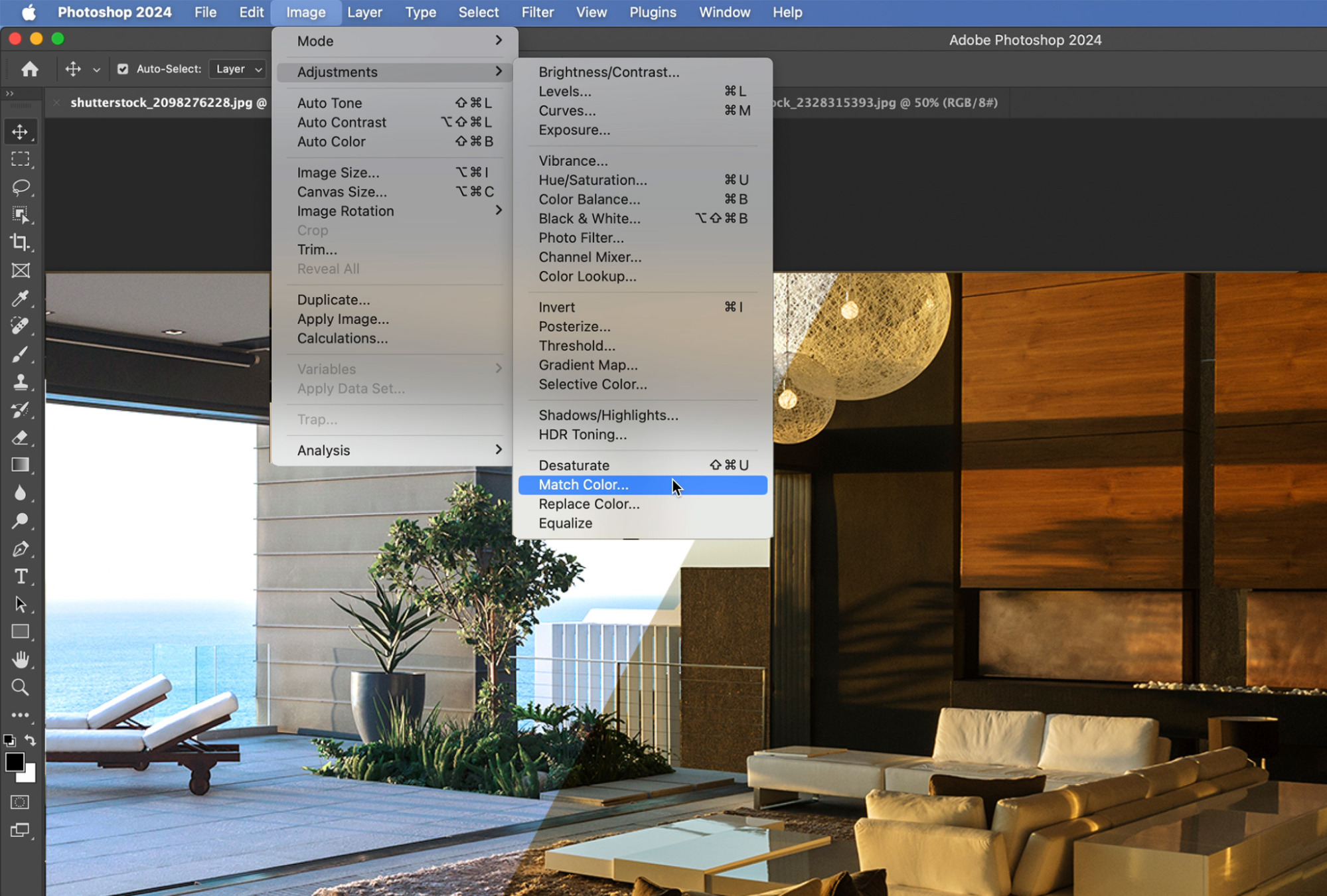Select the Eraser tool
The image size is (1327, 896).
[21, 437]
